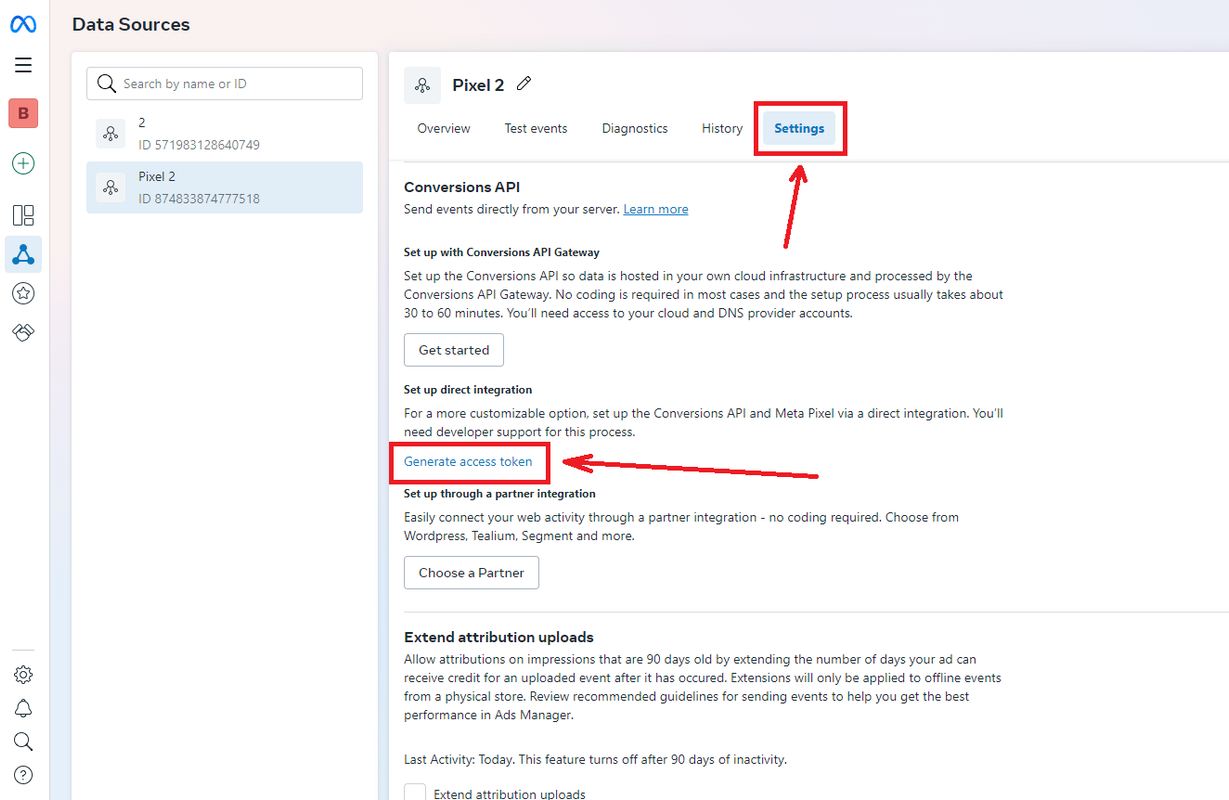Click Set up direct integration text
This screenshot has height=800, width=1229.
coord(468,389)
